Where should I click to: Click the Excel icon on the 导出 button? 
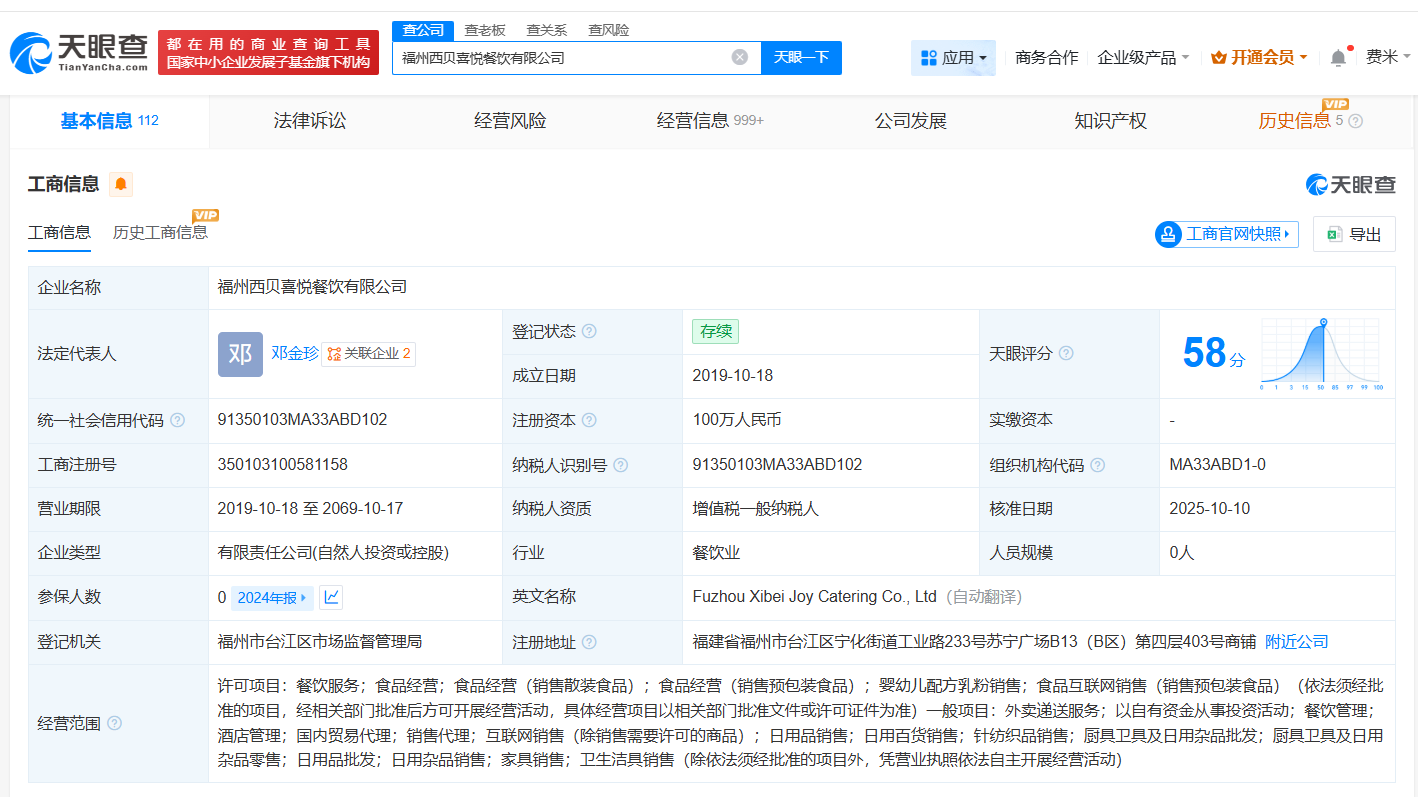[1333, 233]
